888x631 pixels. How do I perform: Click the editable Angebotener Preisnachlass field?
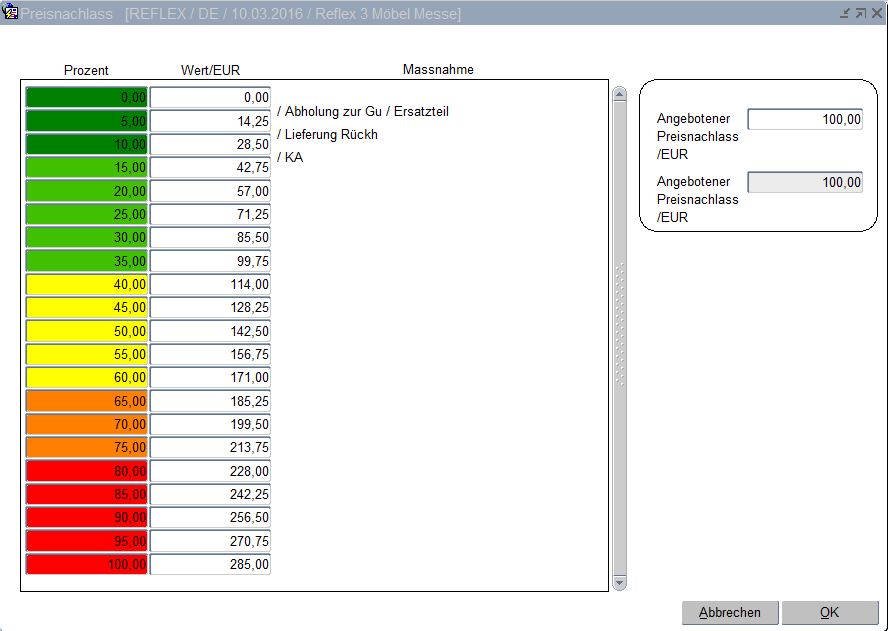[804, 120]
